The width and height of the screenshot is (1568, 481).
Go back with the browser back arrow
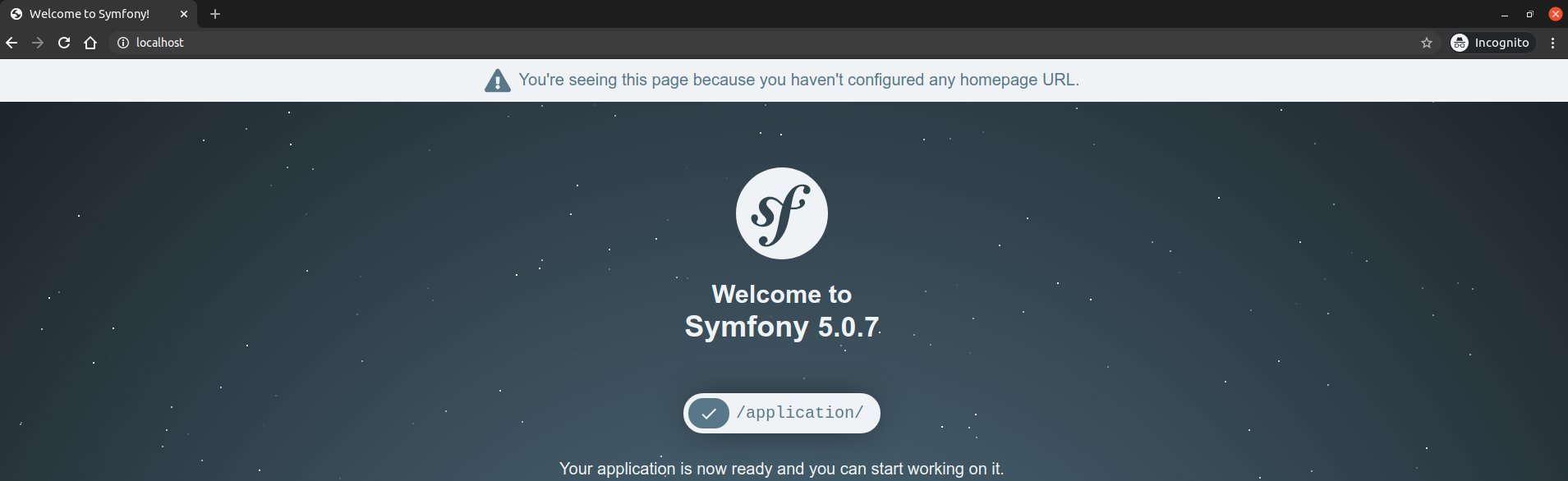coord(11,43)
